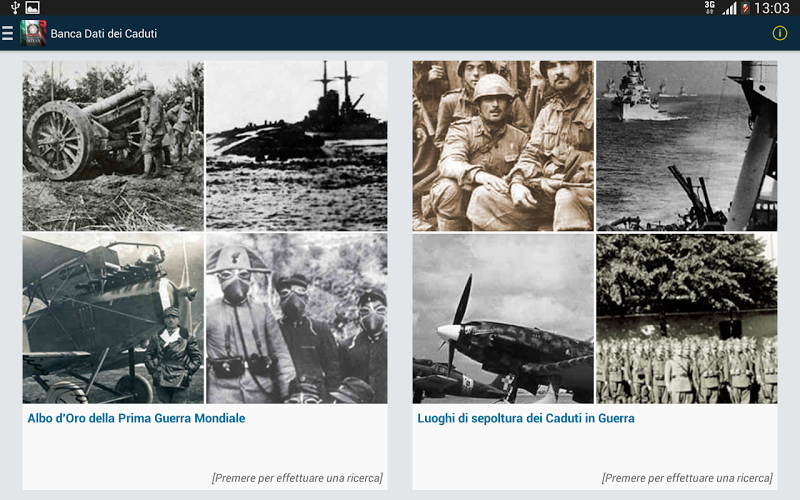Open the hamburger navigation menu
The image size is (800, 500).
tap(7, 33)
